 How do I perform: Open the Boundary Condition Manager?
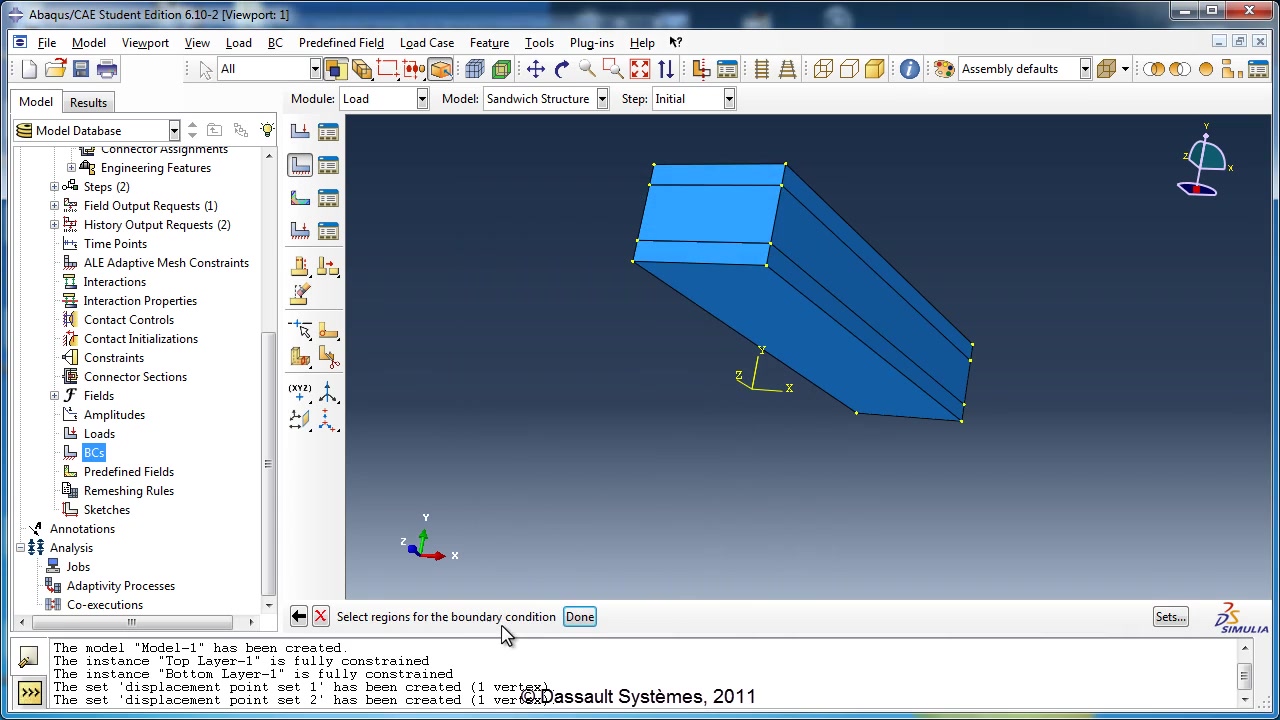(328, 165)
